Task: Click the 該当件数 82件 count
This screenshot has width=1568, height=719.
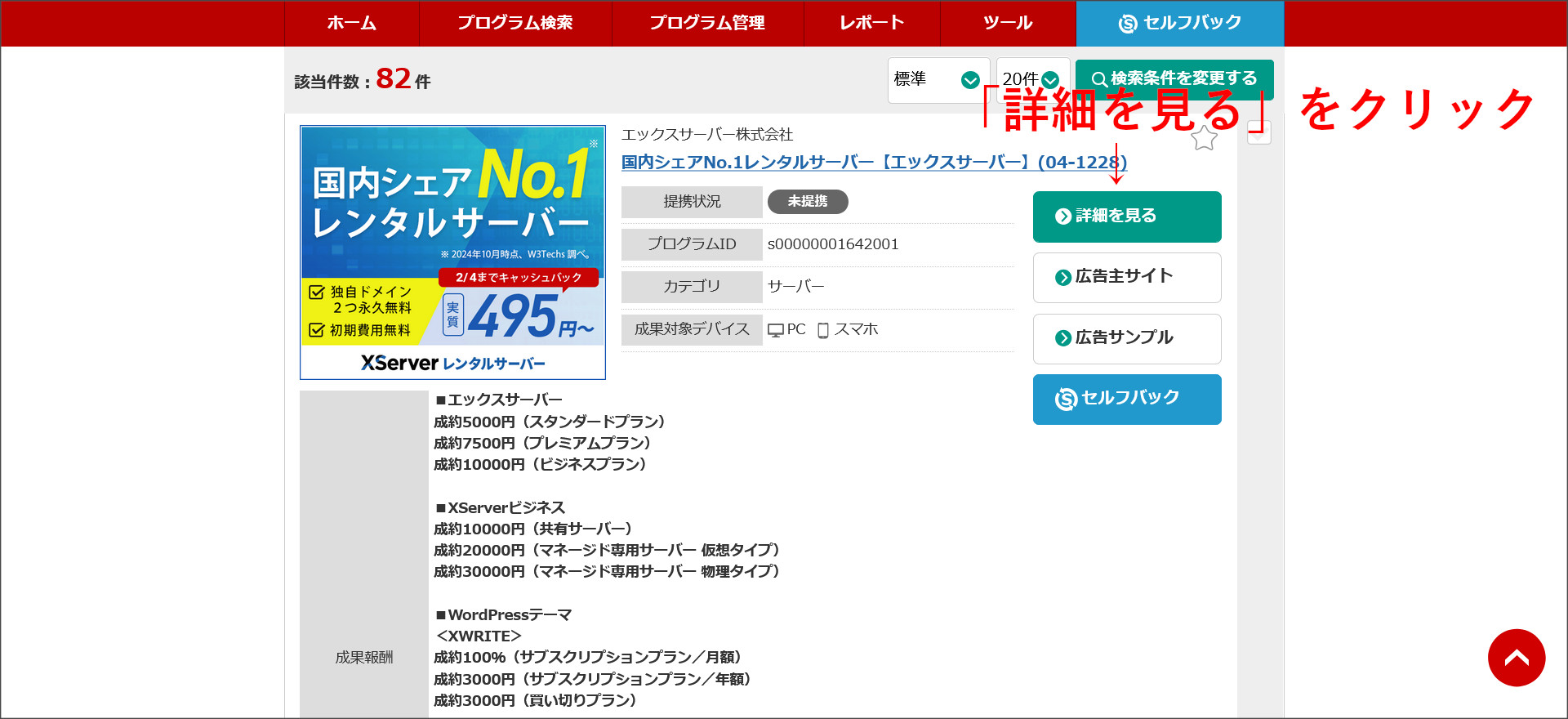Action: (x=363, y=79)
